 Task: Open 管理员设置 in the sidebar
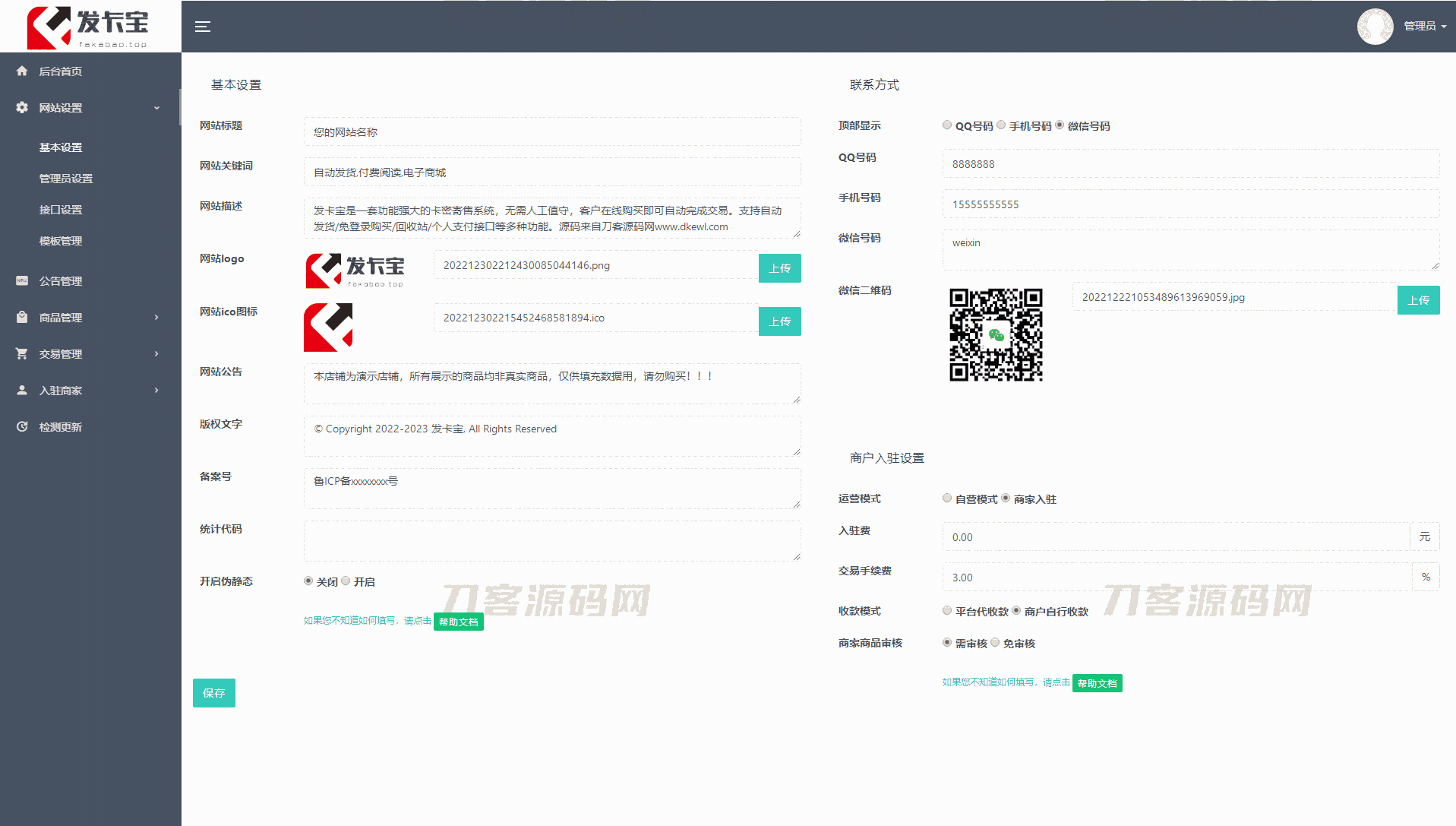pyautogui.click(x=66, y=179)
